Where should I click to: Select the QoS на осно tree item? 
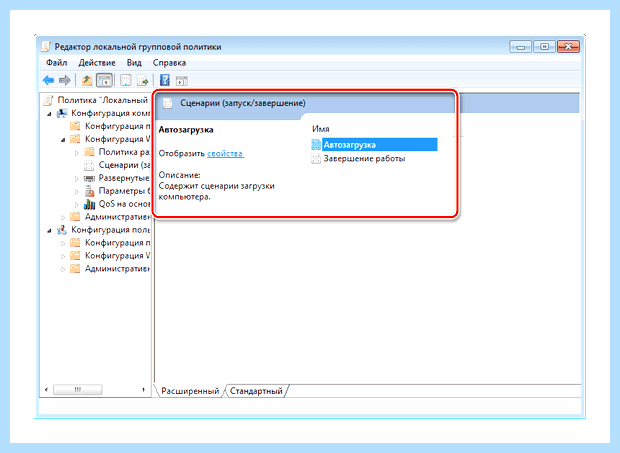124,204
